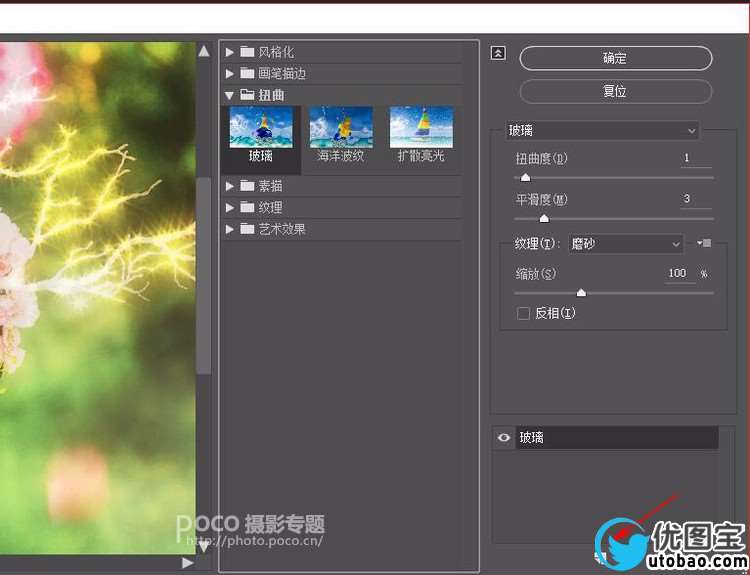
Task: Click the 缩放 label text
Action: (536, 274)
